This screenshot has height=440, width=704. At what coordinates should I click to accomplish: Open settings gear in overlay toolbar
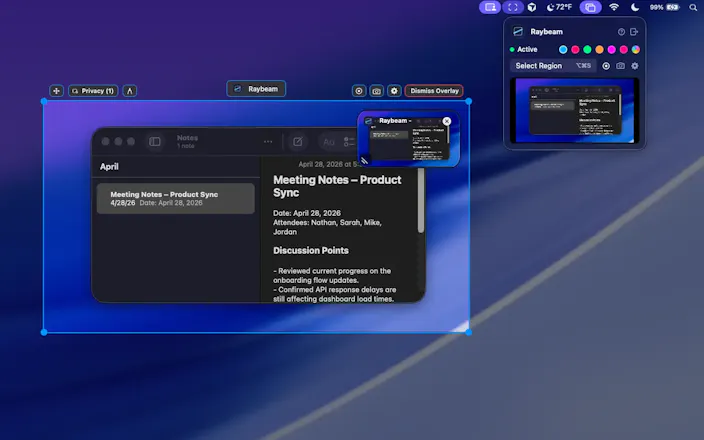coord(394,91)
